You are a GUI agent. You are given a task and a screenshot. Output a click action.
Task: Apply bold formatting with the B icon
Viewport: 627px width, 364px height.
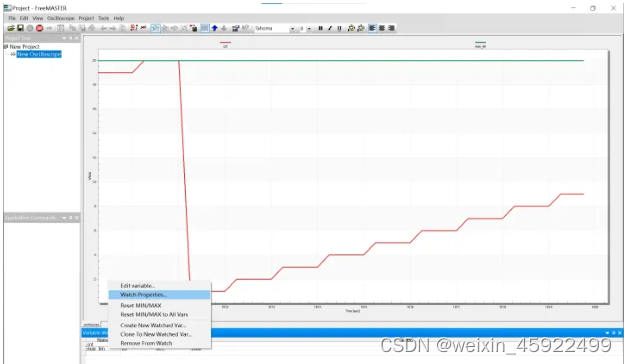(x=320, y=28)
